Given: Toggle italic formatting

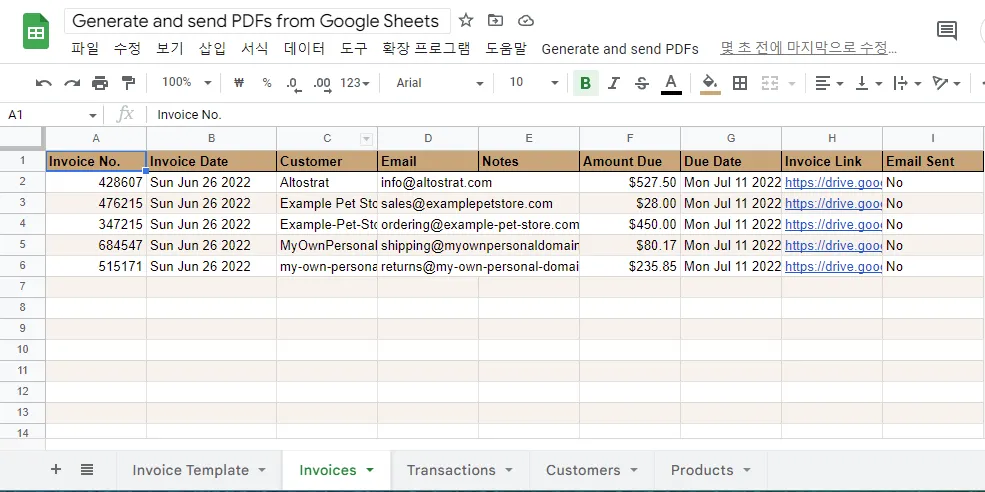Looking at the screenshot, I should [x=614, y=83].
